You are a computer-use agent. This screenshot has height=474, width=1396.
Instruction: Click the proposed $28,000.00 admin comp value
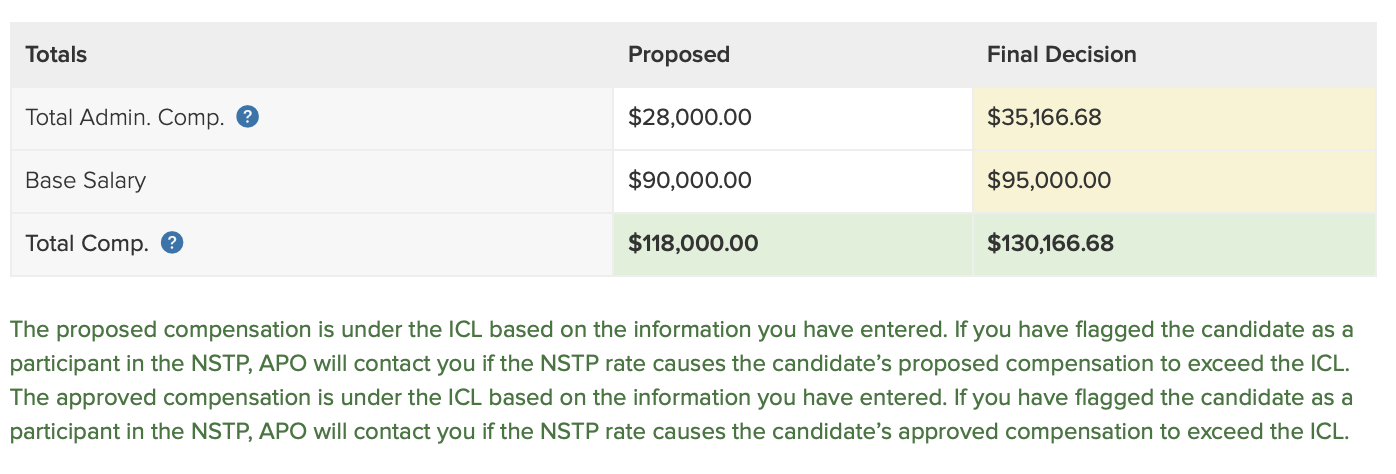coord(689,117)
